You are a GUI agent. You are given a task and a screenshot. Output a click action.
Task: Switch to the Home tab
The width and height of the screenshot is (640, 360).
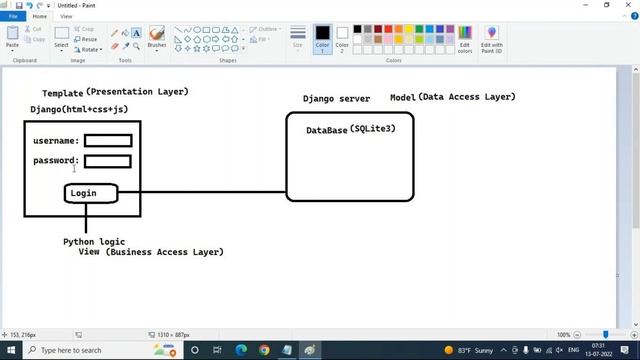40,16
